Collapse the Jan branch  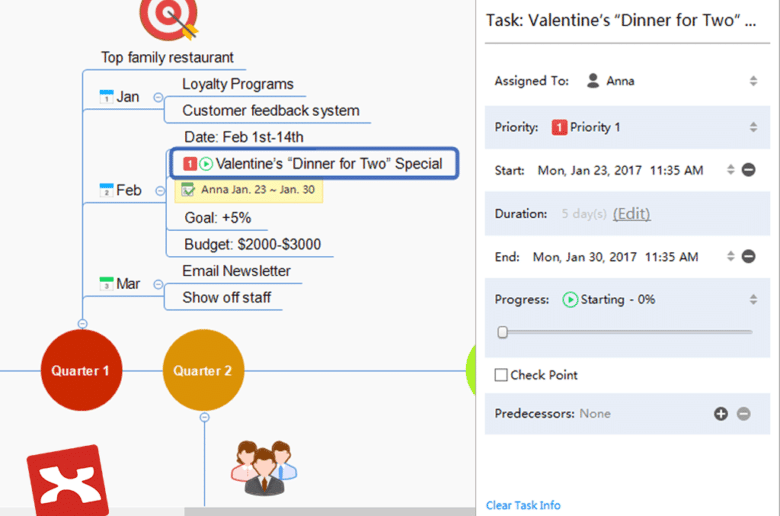point(158,97)
